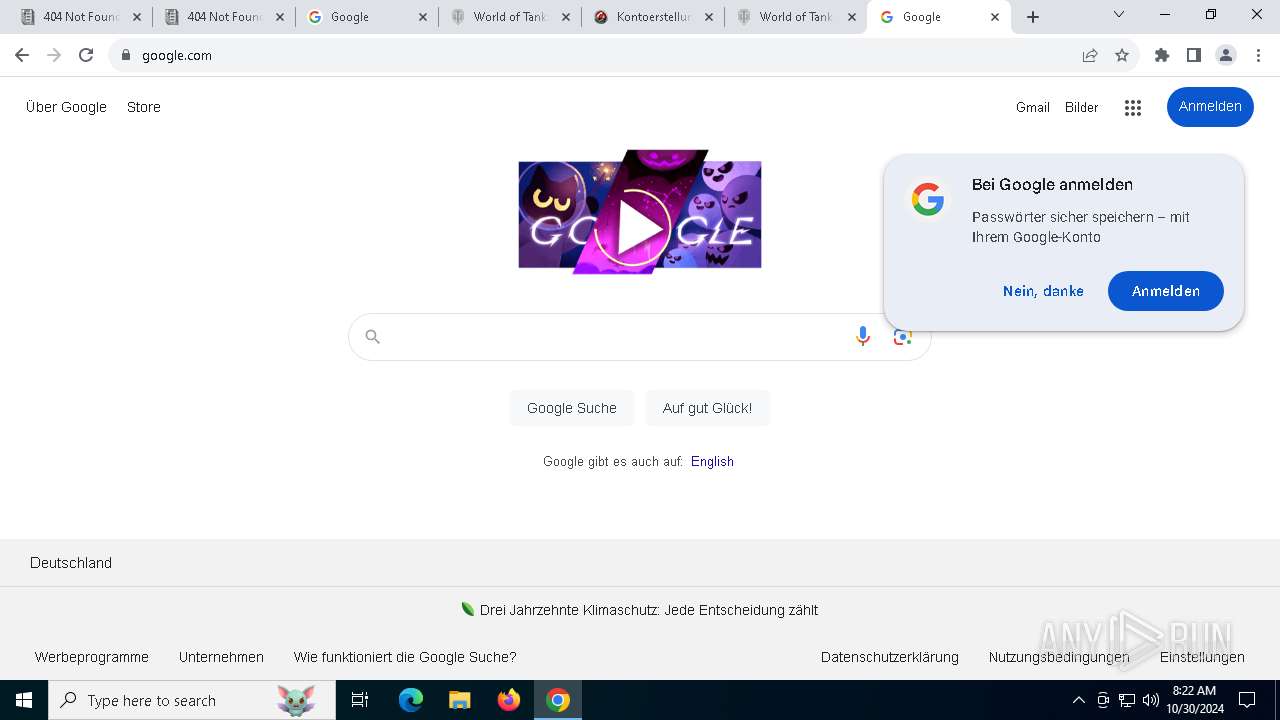
Task: Open Werbeprogramme footer link
Action: pyautogui.click(x=92, y=657)
